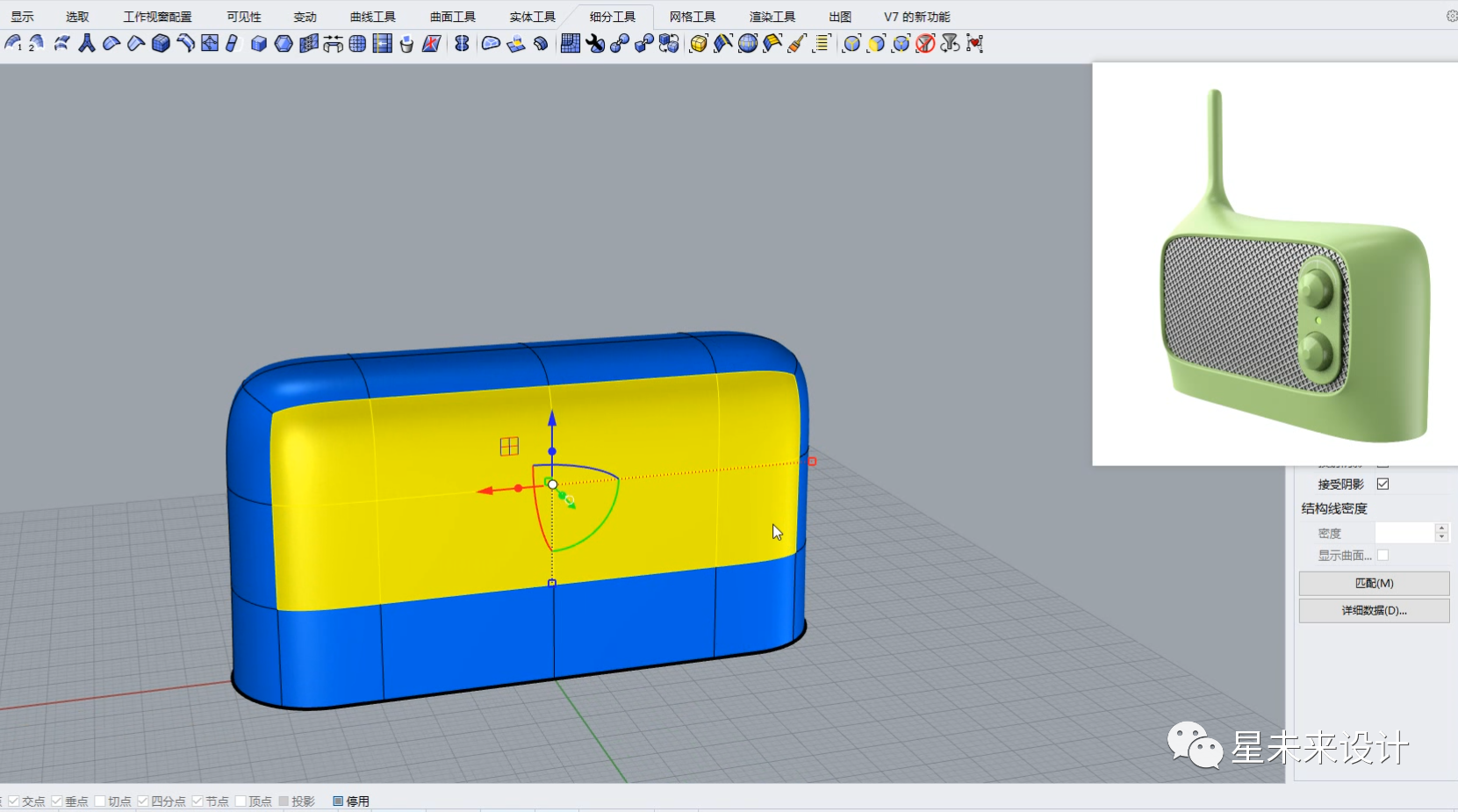Screen dimensions: 1458x812
Task: Click the red X crease removal icon
Action: click(x=431, y=43)
